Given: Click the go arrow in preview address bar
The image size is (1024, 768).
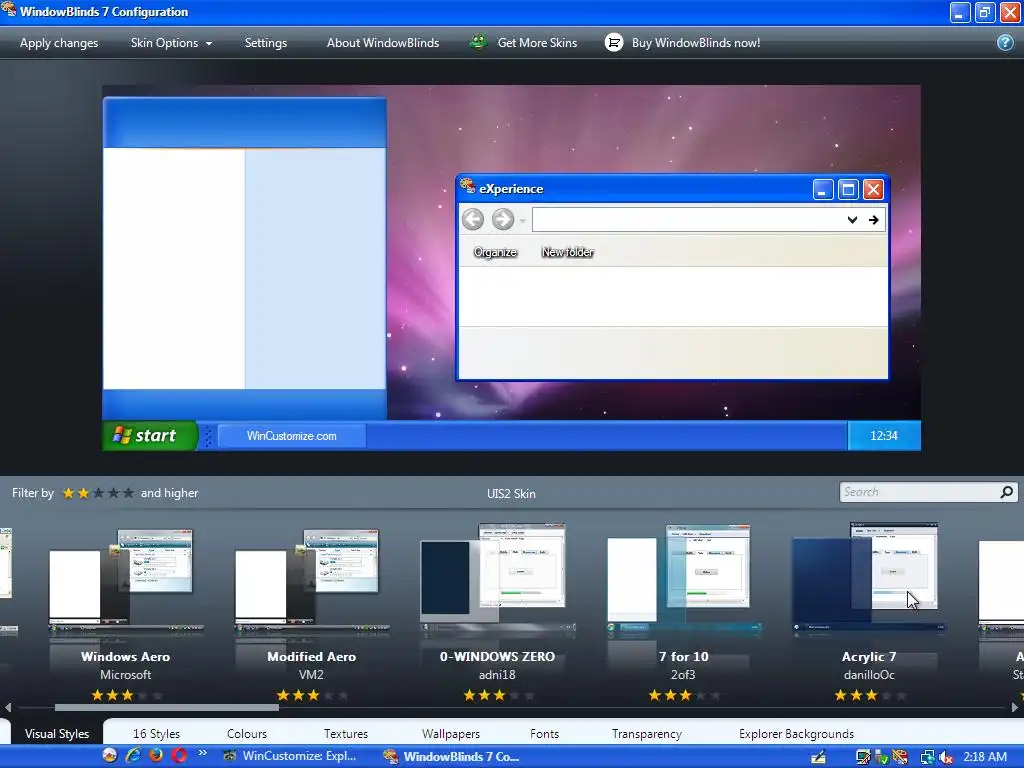Looking at the screenshot, I should tap(873, 220).
